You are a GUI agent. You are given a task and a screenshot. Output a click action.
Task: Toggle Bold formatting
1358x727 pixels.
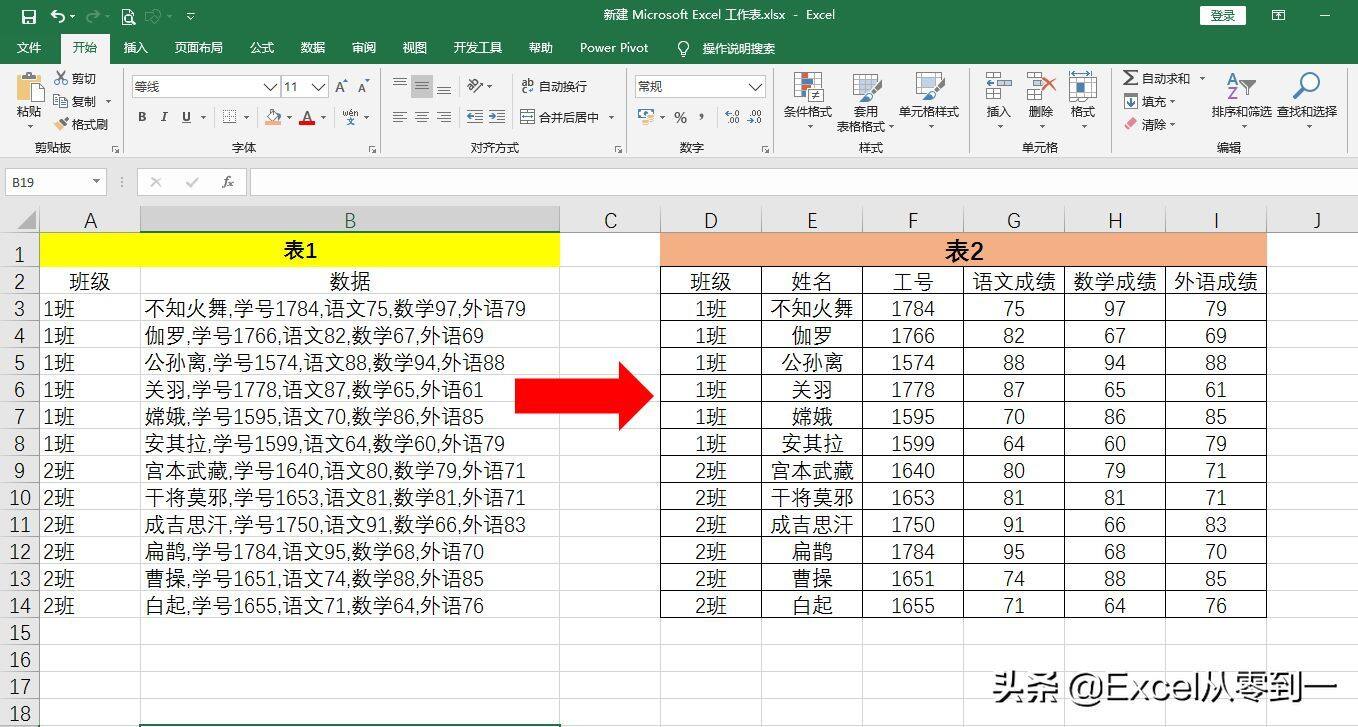(142, 117)
